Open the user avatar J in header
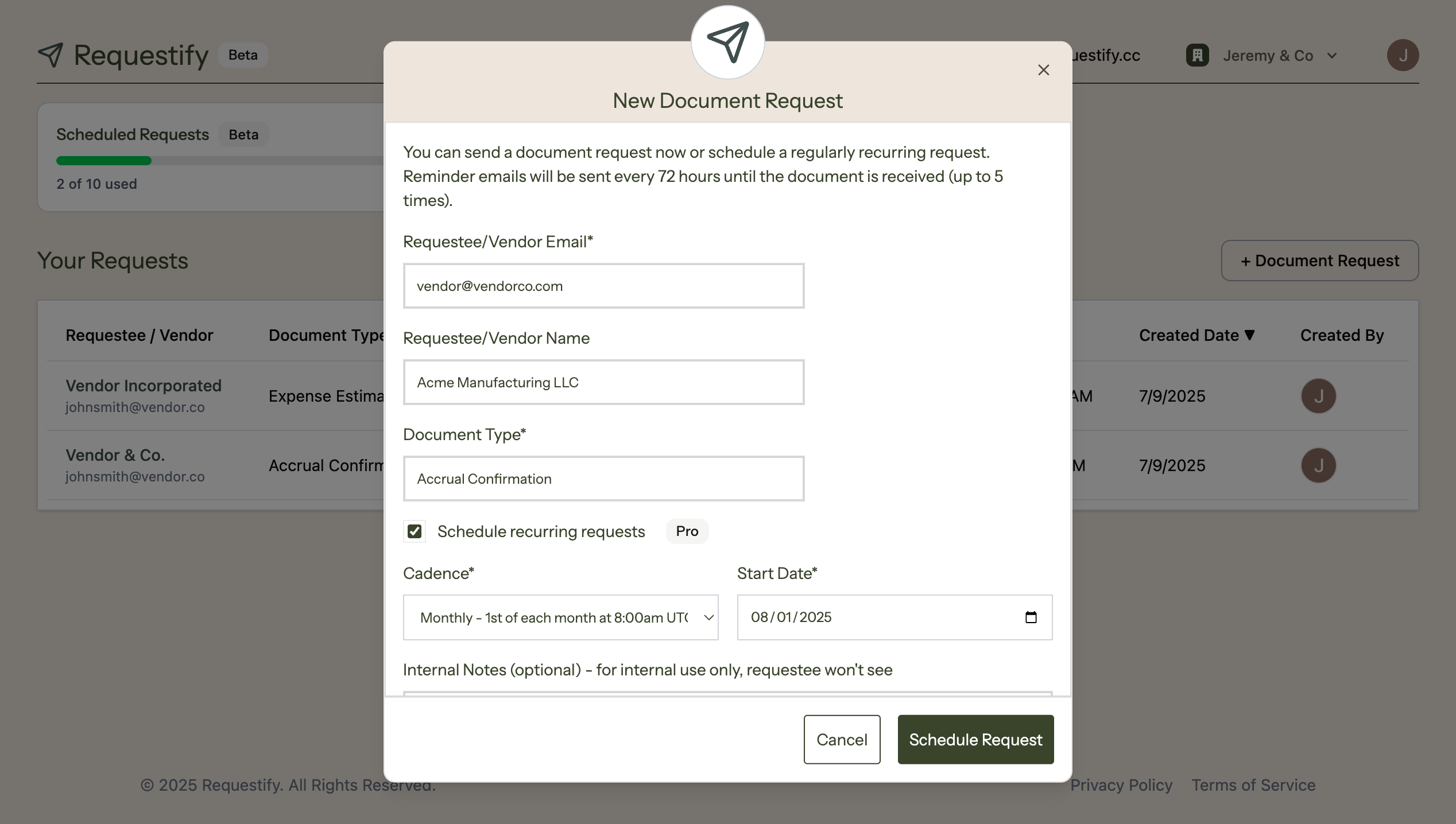Image resolution: width=1456 pixels, height=824 pixels. pos(1402,55)
